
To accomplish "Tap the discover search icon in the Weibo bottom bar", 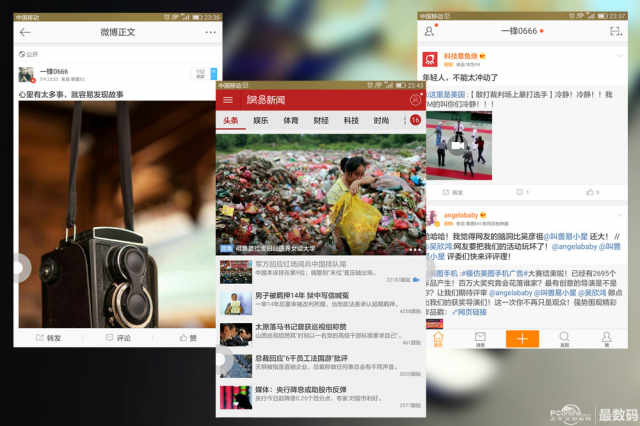I will tap(564, 339).
